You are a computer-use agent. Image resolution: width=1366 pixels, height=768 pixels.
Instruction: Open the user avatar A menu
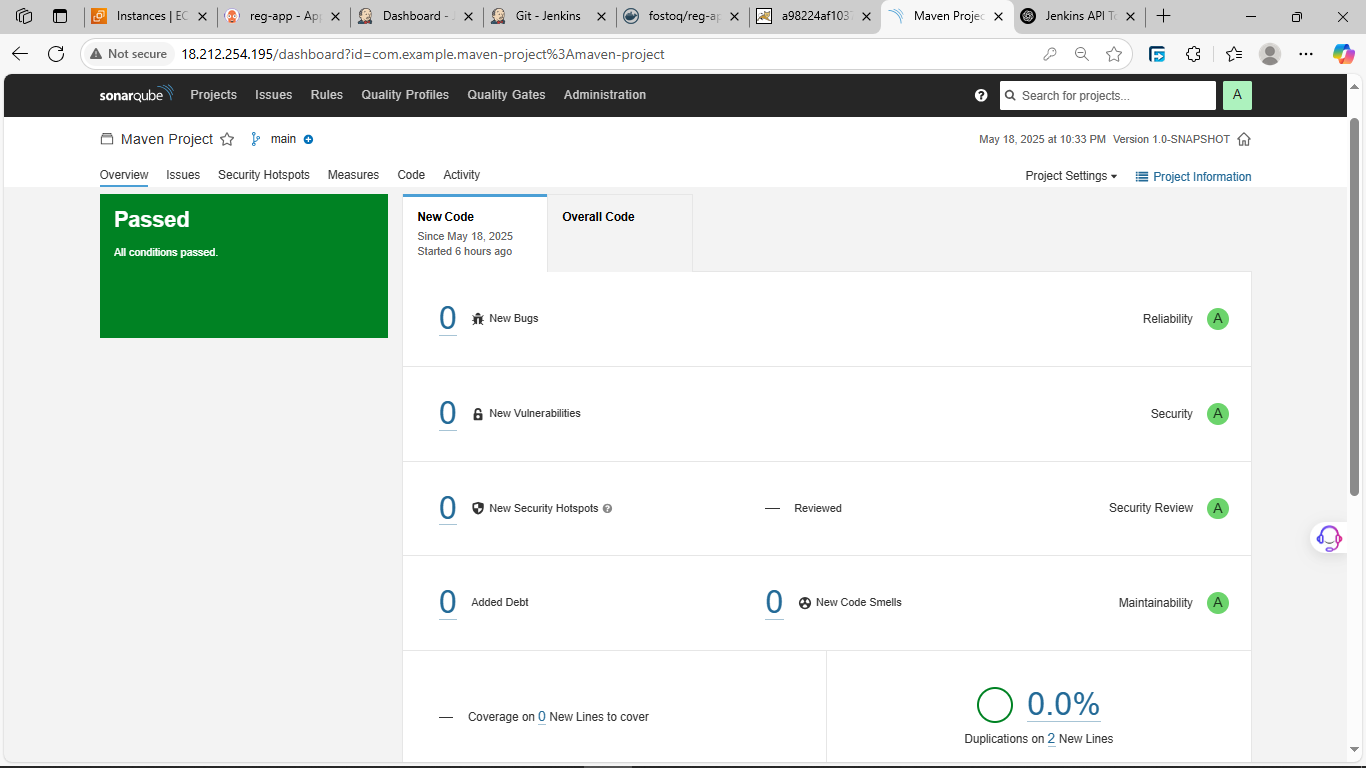coord(1237,95)
